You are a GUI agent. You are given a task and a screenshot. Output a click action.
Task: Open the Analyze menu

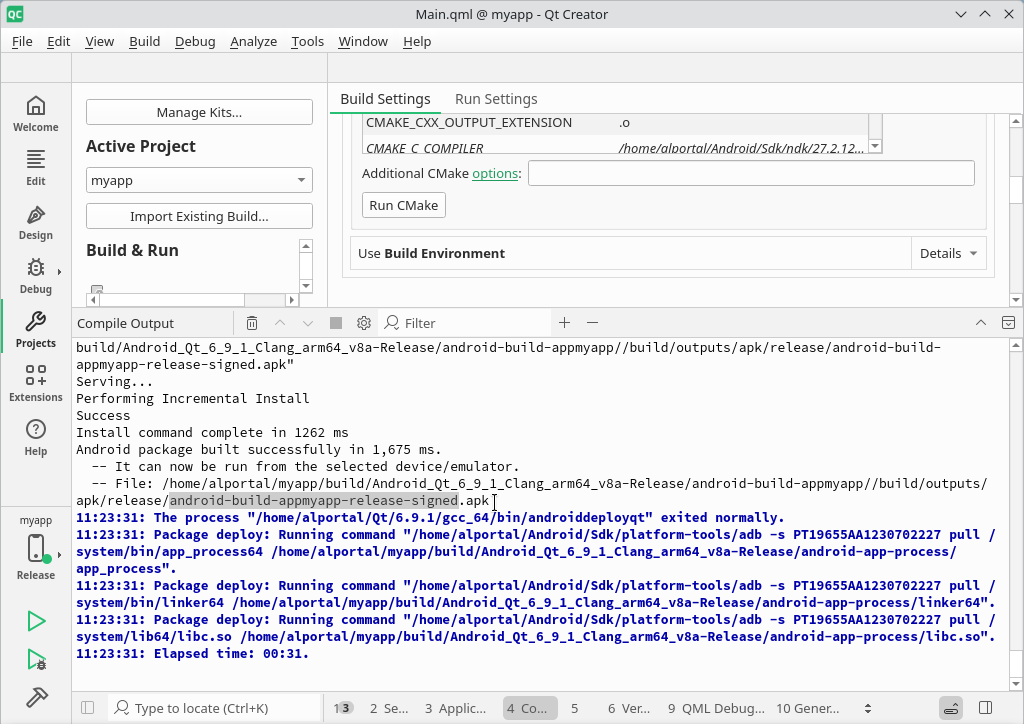(253, 41)
